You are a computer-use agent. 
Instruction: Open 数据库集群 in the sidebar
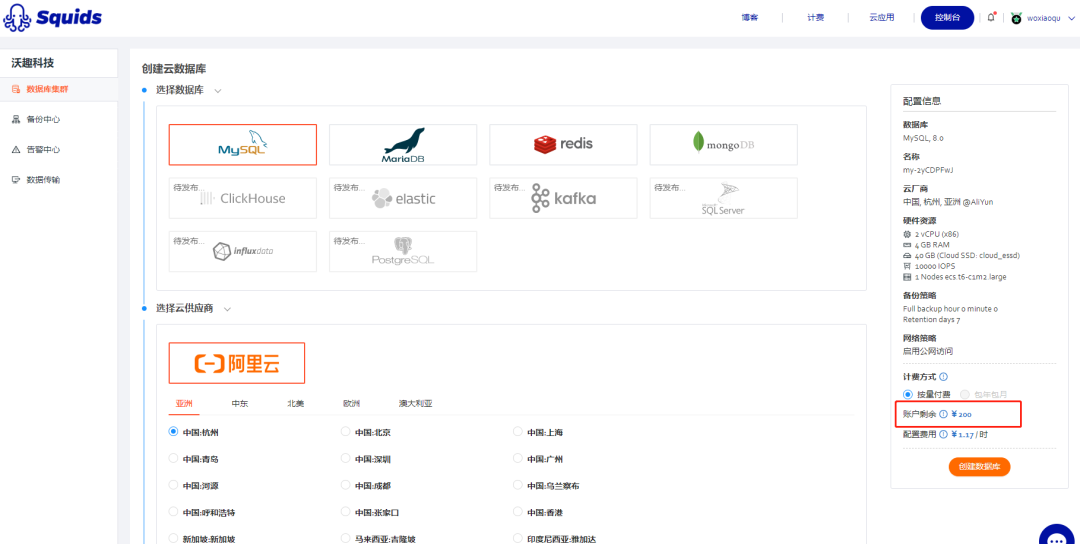[x=59, y=90]
